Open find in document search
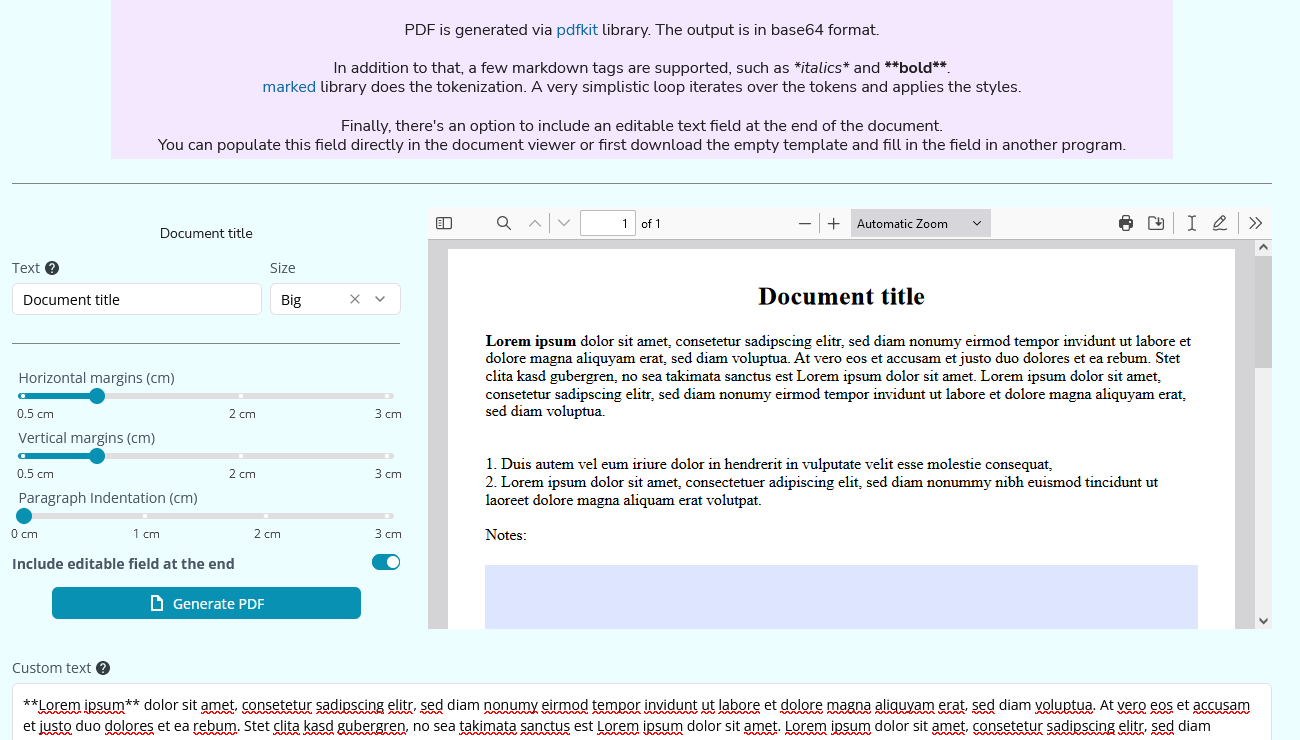 [x=504, y=223]
